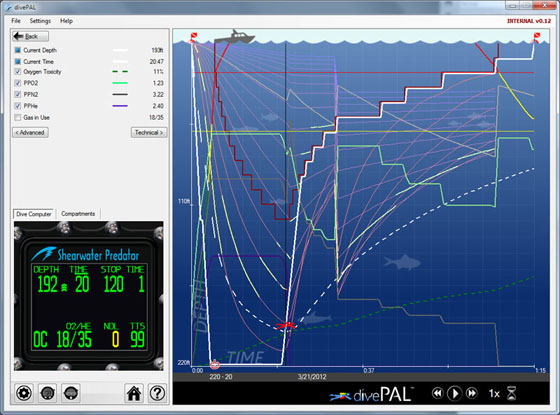Uncheck the PPN2 checkbox
The height and width of the screenshot is (415, 560).
pos(18,95)
